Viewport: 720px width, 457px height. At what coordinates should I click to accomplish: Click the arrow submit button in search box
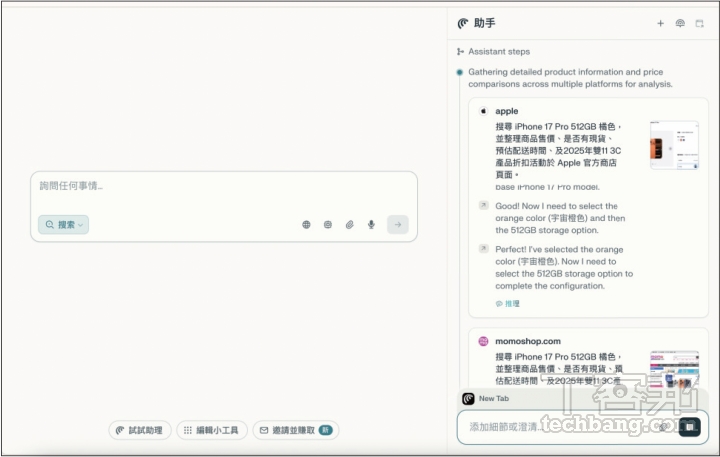point(398,225)
